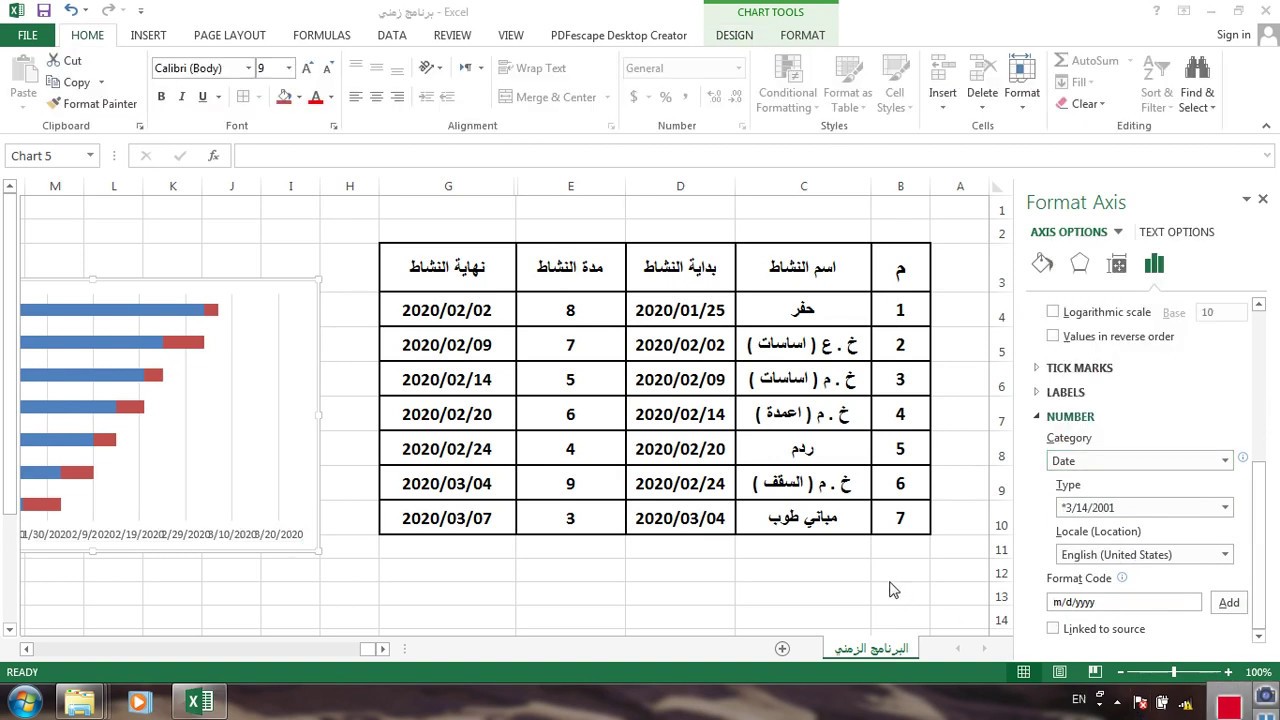The width and height of the screenshot is (1280, 720).
Task: Open the AXIS OPTIONS dropdown arrow
Action: click(1118, 232)
